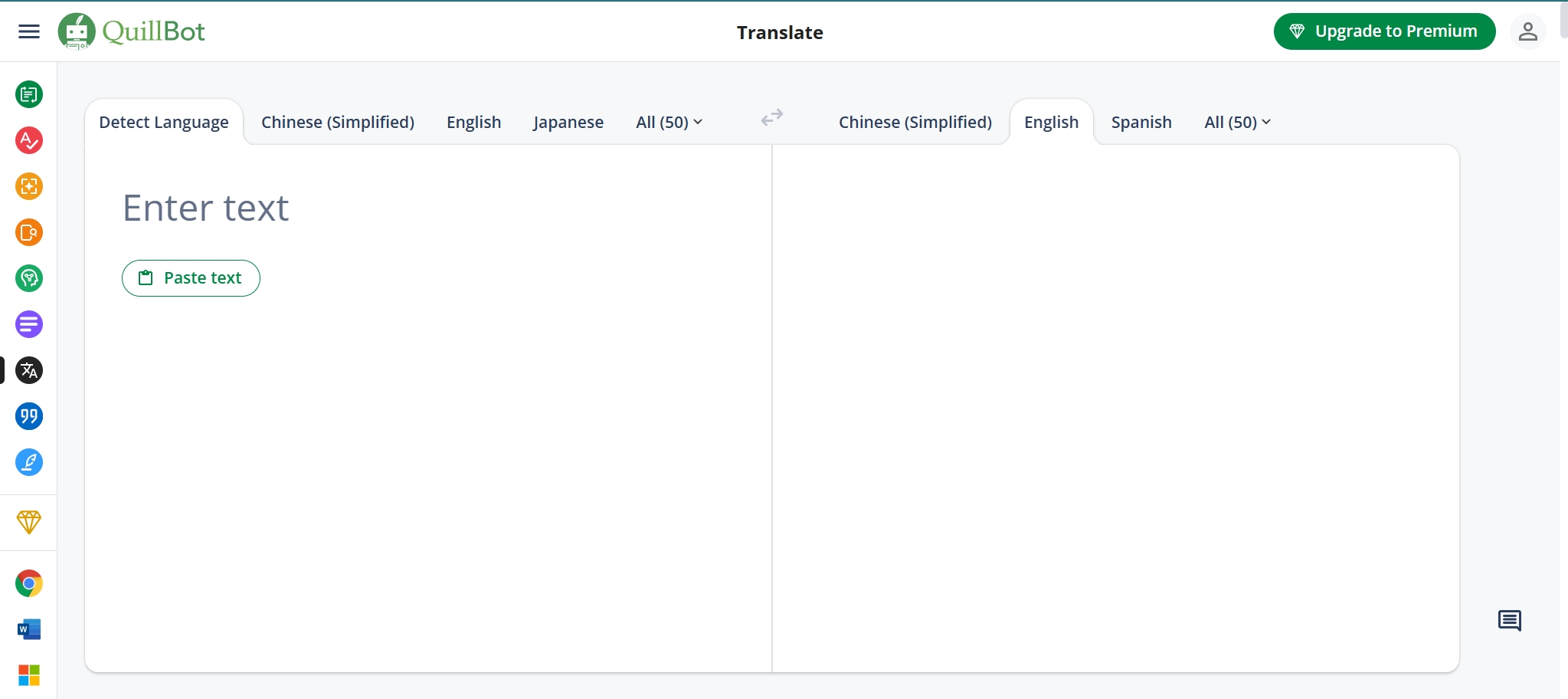The width and height of the screenshot is (1568, 699).
Task: Open the hamburger navigation menu
Action: point(29,31)
